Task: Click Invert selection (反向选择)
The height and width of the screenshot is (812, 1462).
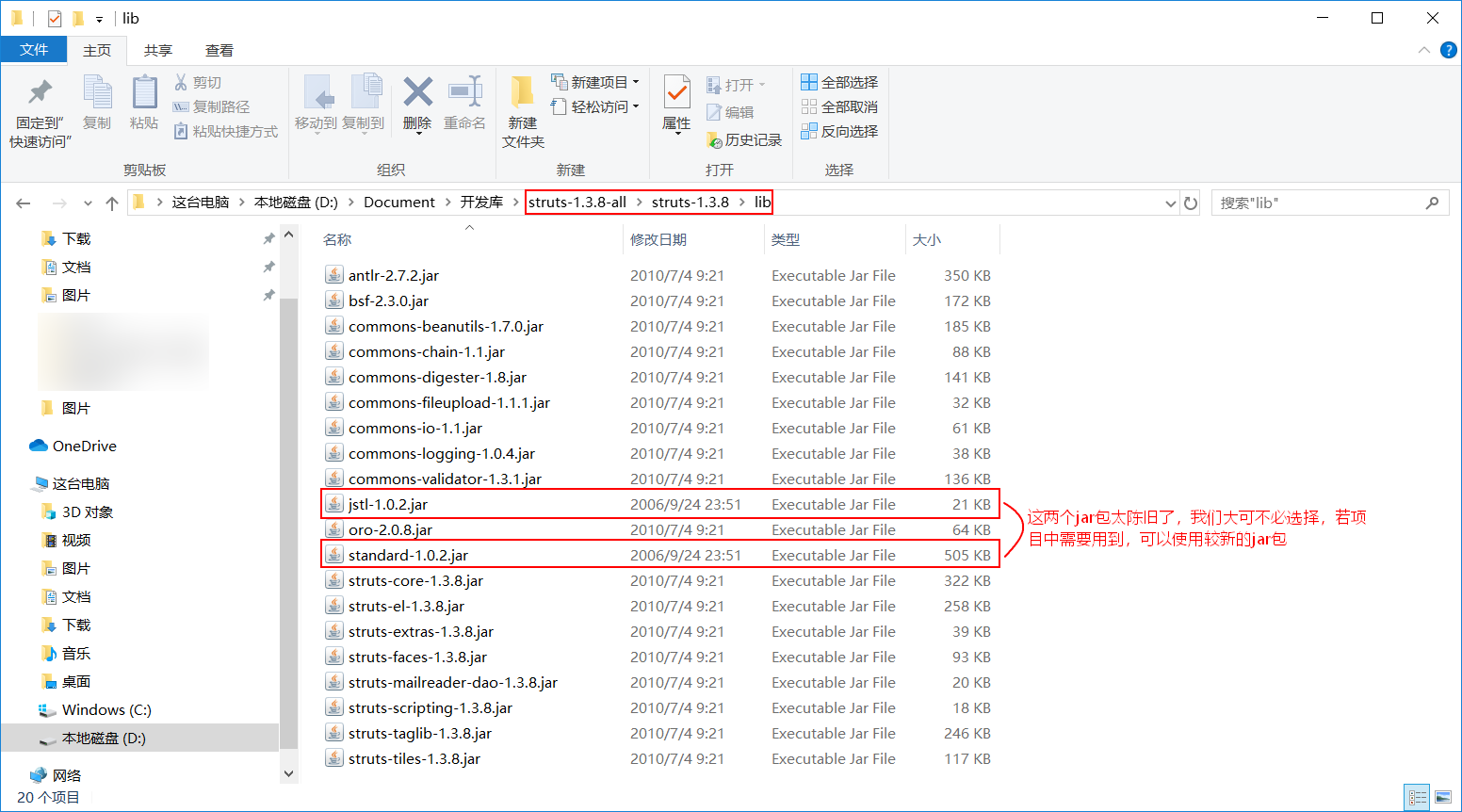Action: [839, 132]
